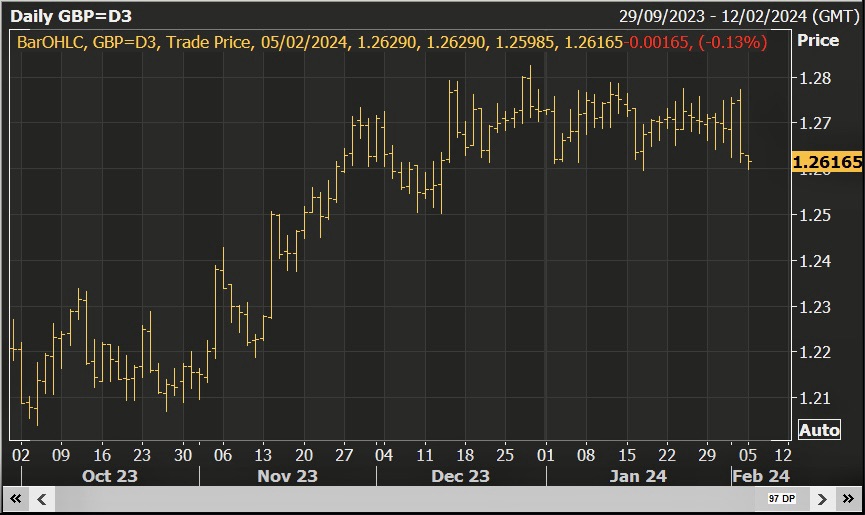Click the Feb 24 month label
865x515 pixels.
[x=760, y=476]
